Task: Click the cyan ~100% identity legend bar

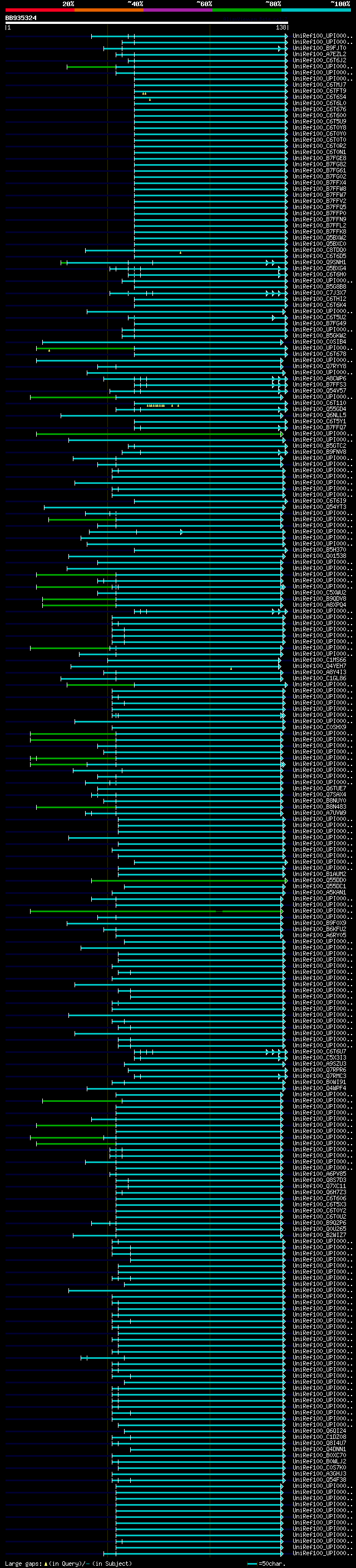Action: [316, 10]
